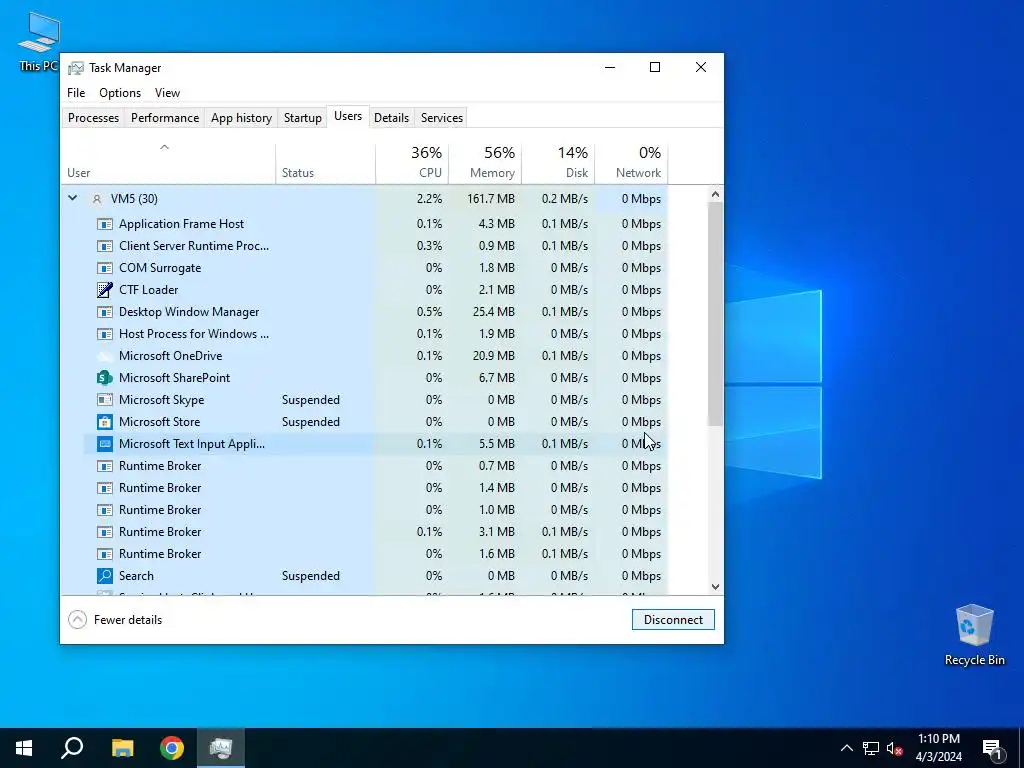1024x768 pixels.
Task: Click the Microsoft Skype process icon
Action: pyautogui.click(x=104, y=400)
